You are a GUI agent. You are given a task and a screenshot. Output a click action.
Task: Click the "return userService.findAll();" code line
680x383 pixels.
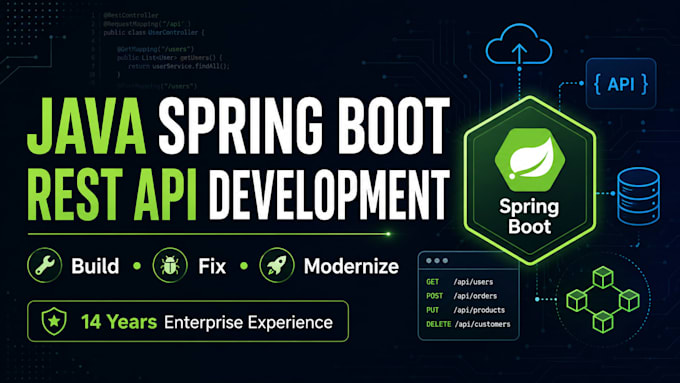179,66
